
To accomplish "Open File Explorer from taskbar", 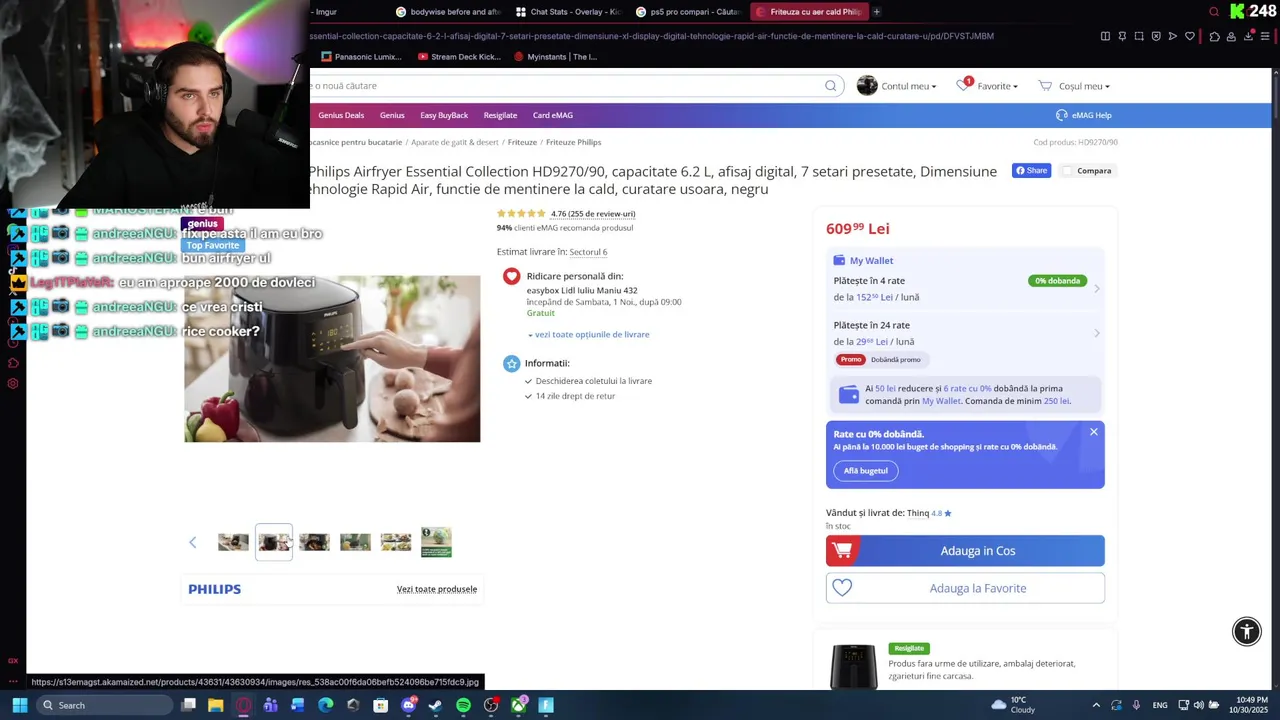I will pyautogui.click(x=215, y=705).
